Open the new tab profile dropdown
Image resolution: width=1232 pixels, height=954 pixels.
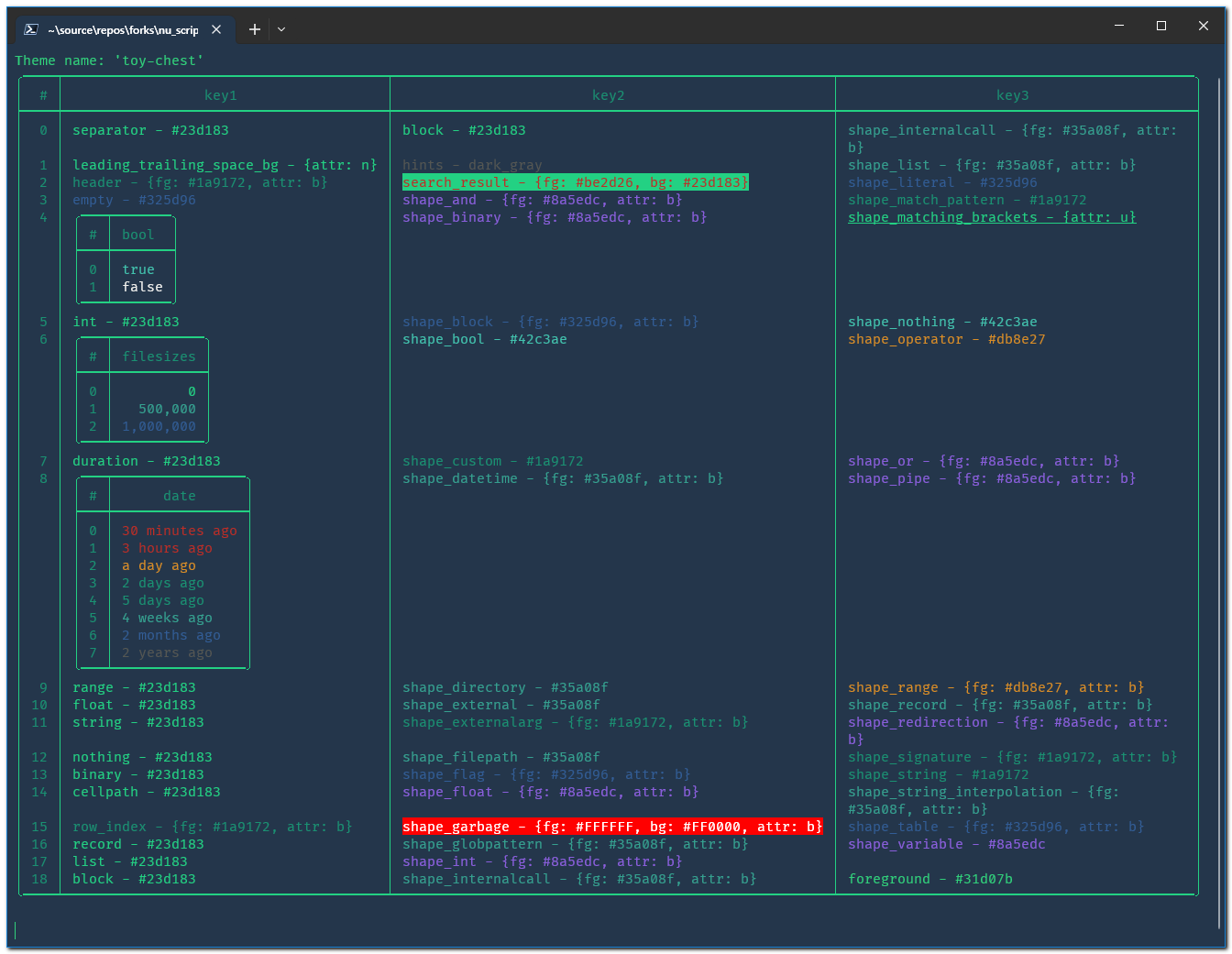[x=281, y=29]
